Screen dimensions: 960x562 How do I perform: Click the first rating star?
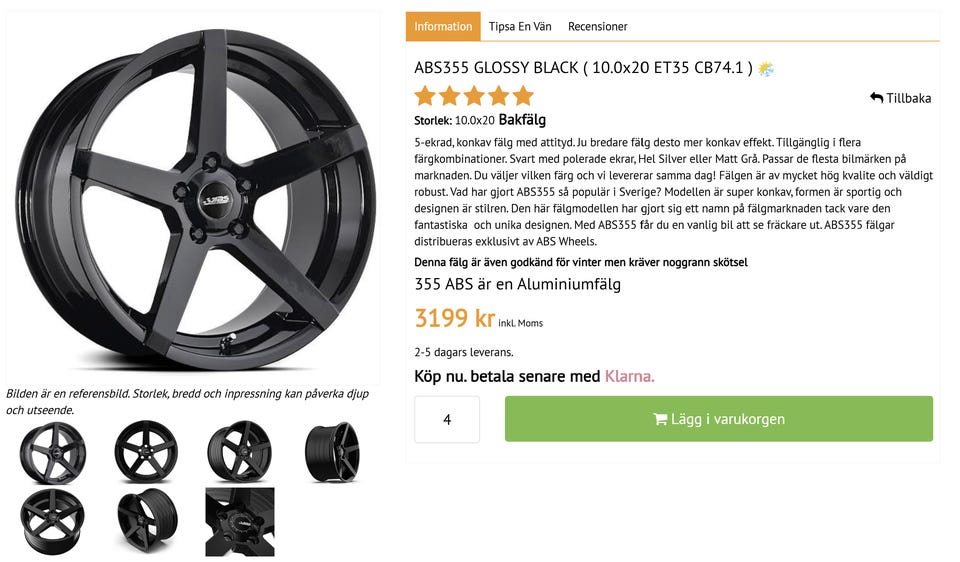(x=426, y=97)
